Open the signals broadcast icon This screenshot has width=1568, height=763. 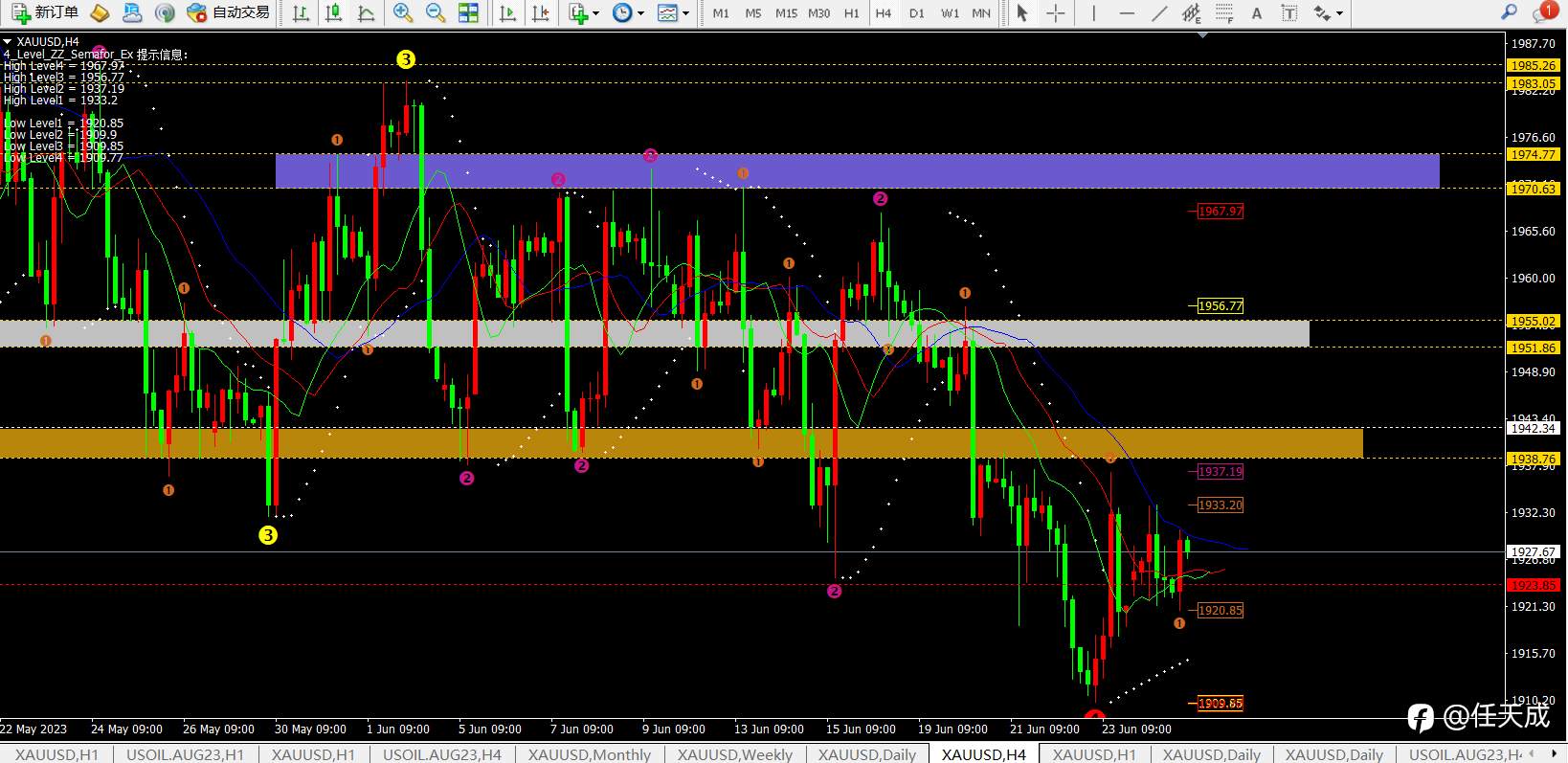(x=165, y=12)
